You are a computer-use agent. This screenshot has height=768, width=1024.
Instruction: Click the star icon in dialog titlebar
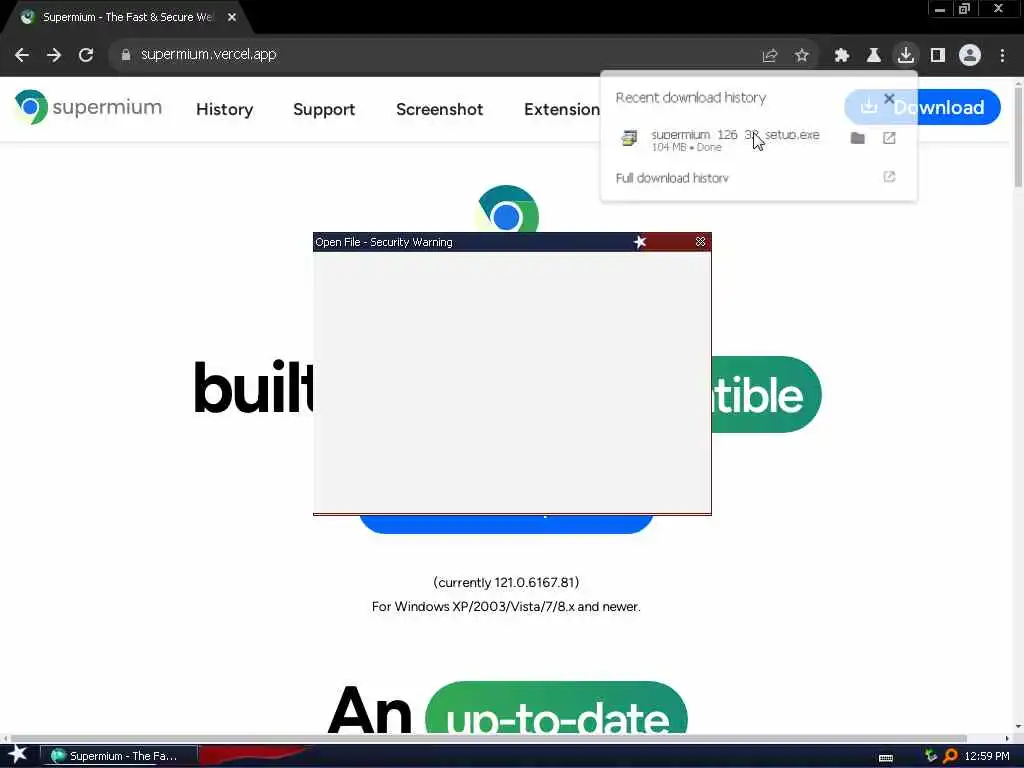(639, 242)
